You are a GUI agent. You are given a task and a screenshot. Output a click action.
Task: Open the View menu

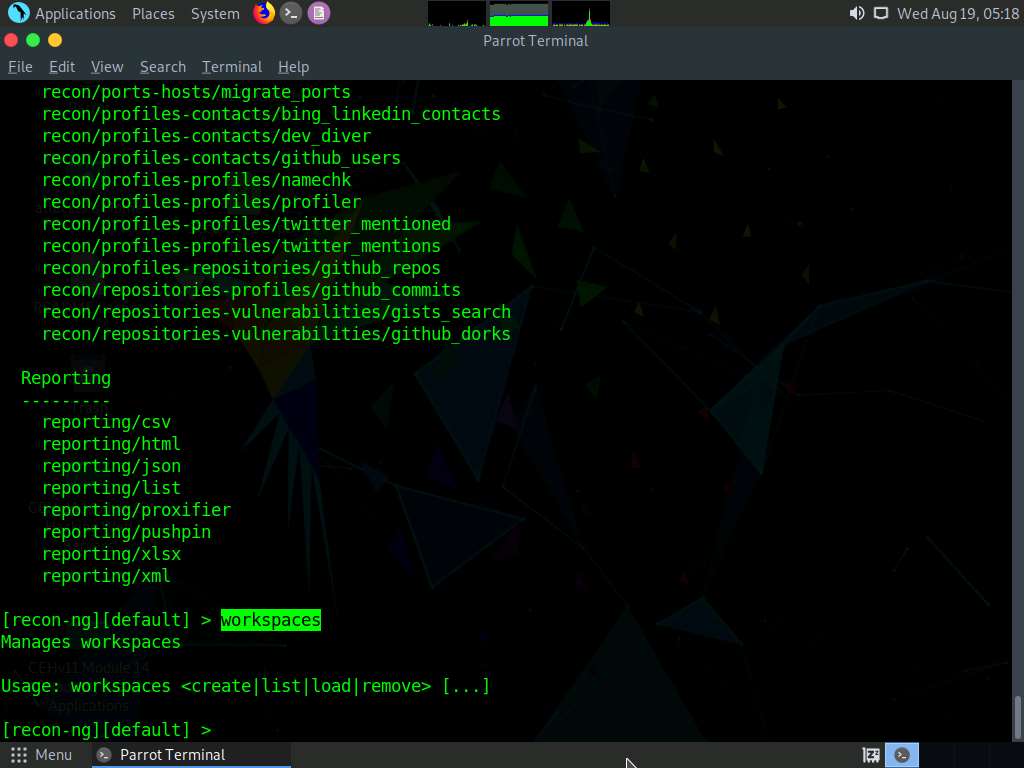(107, 67)
